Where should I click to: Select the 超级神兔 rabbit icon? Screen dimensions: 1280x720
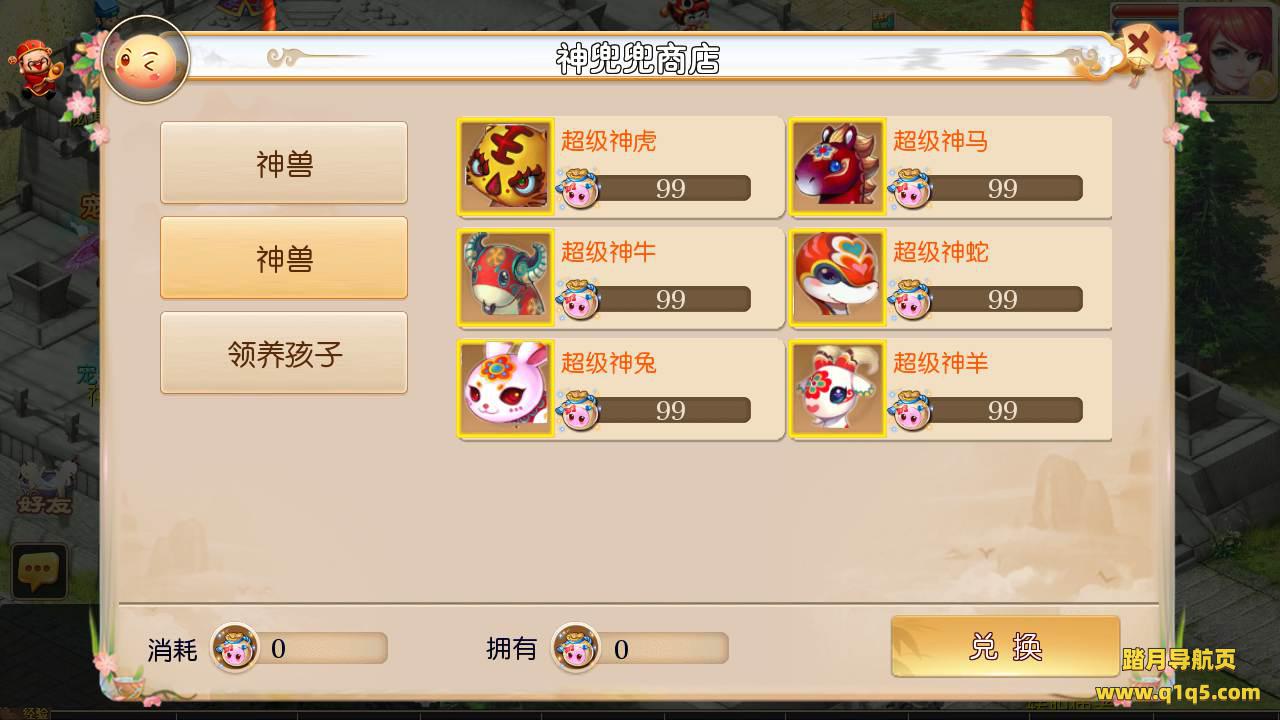coord(506,388)
